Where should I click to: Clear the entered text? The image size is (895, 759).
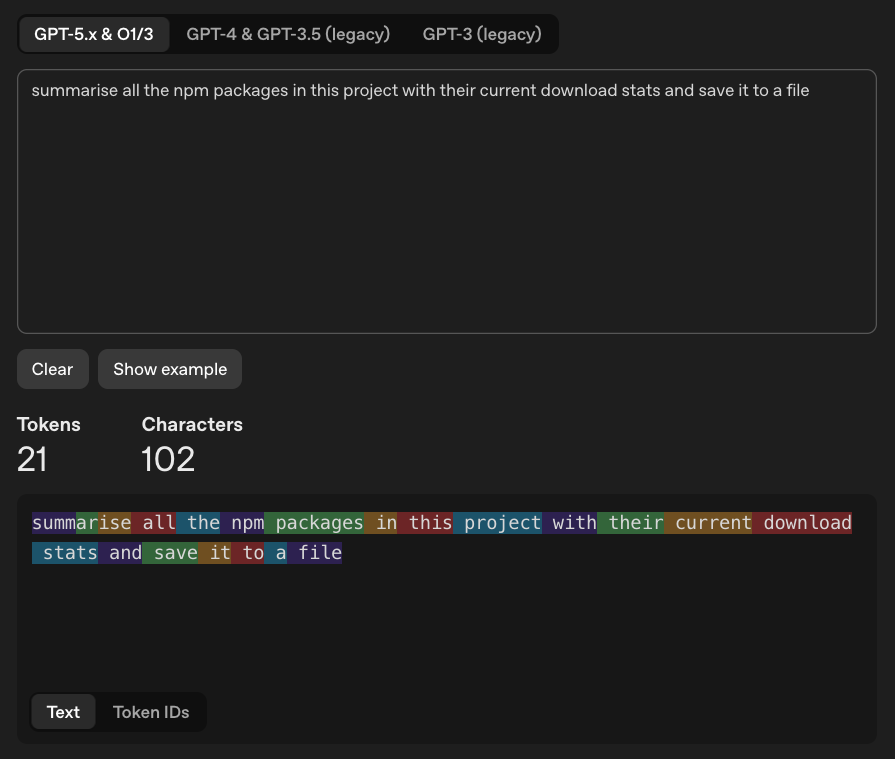53,369
